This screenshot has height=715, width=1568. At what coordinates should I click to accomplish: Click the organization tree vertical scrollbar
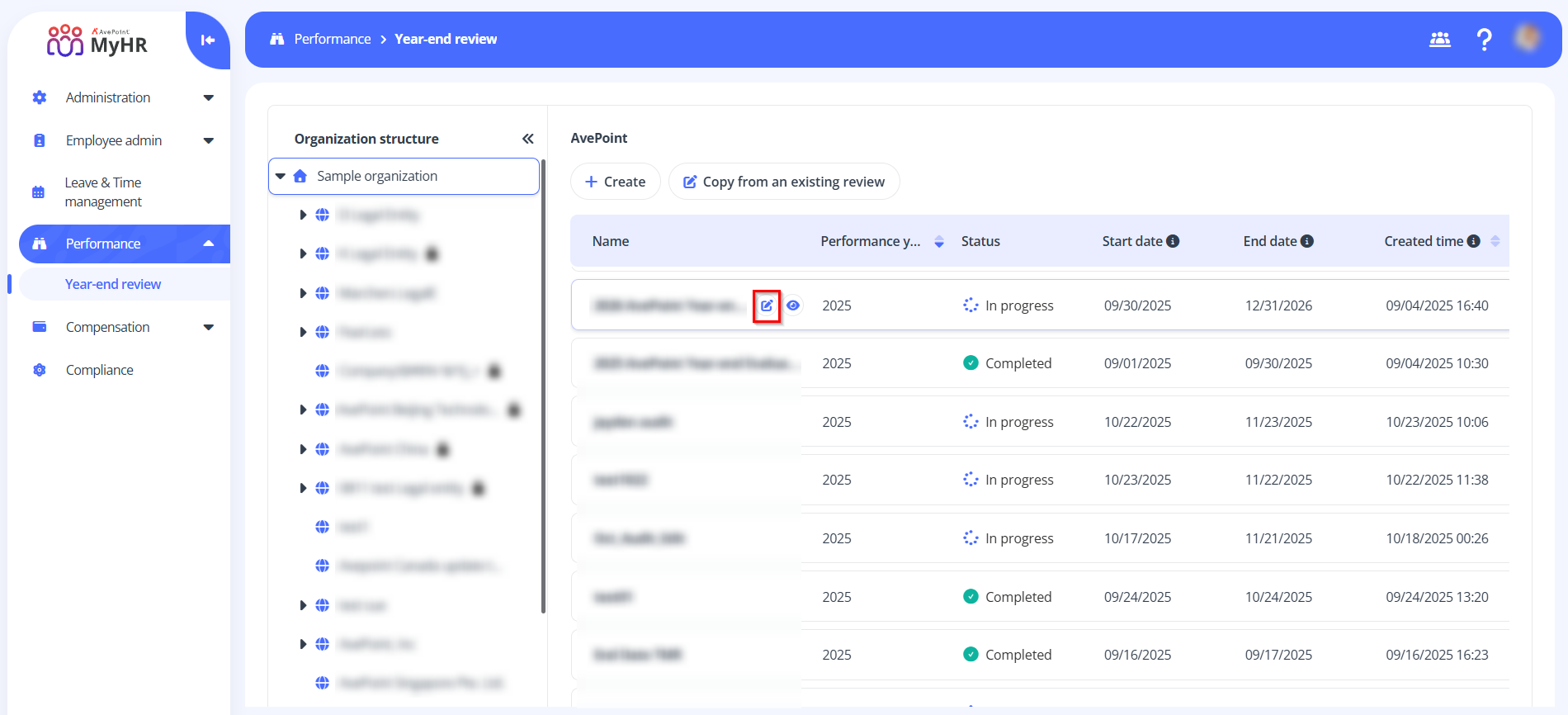[543, 396]
